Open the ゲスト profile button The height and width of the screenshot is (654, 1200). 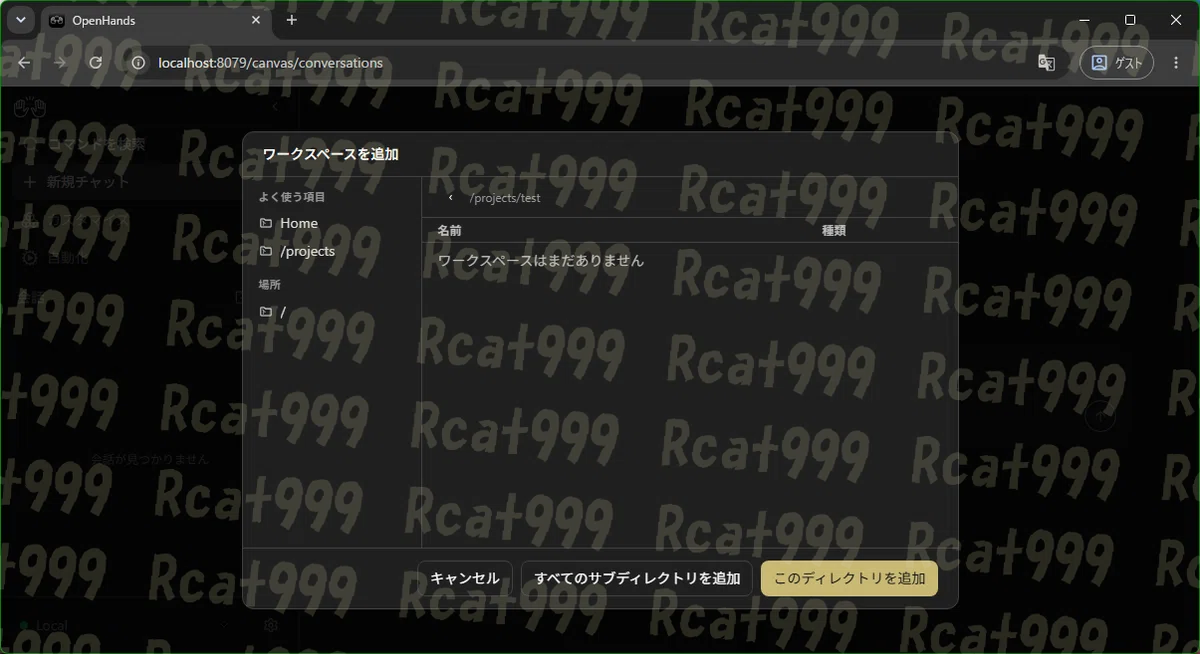point(1117,63)
